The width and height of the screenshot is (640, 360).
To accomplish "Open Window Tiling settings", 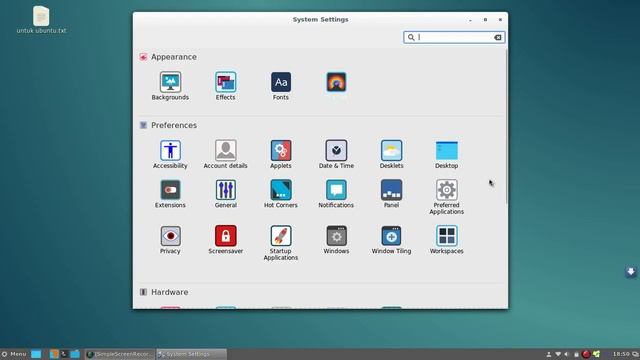I will coord(391,240).
